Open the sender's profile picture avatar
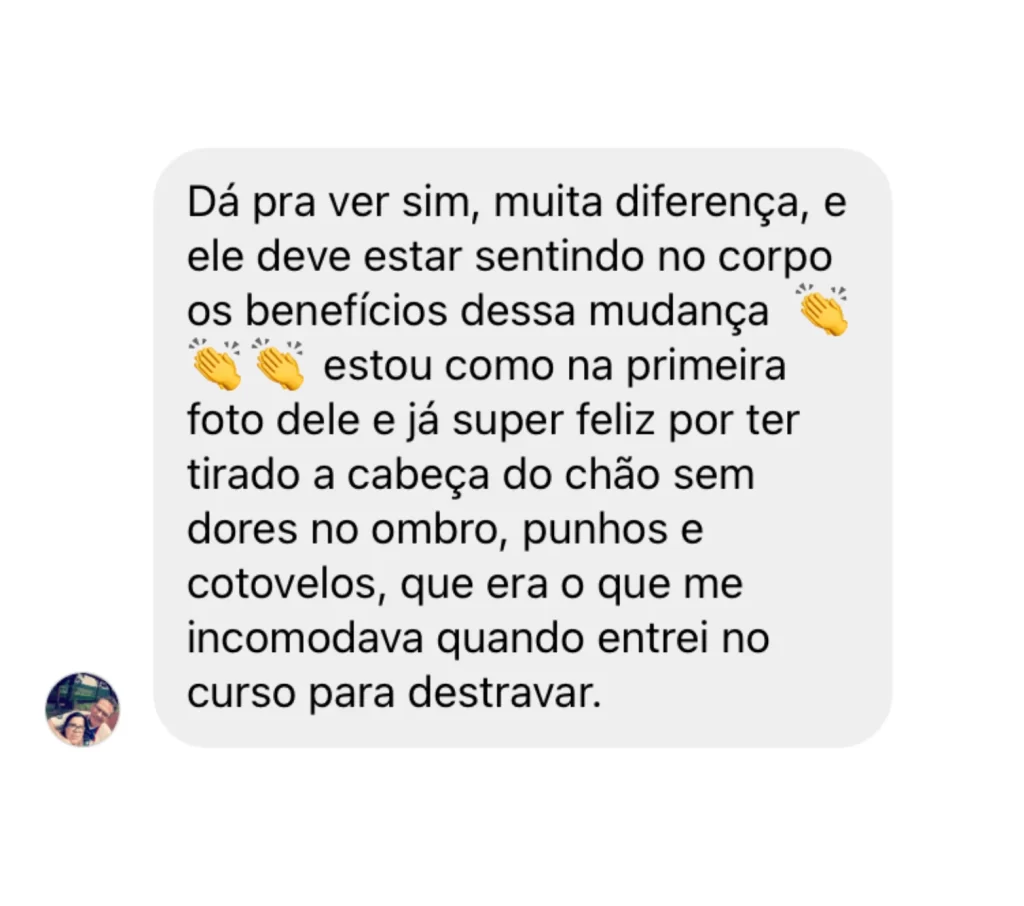Image resolution: width=1024 pixels, height=906 pixels. (82, 709)
